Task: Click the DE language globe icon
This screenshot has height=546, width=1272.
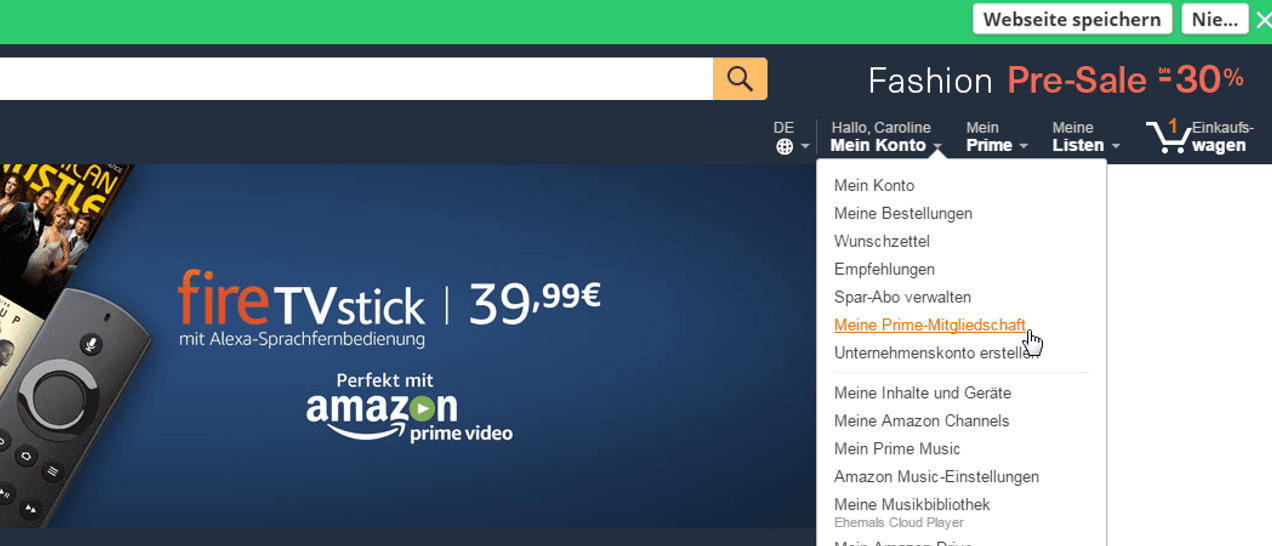Action: tap(785, 146)
